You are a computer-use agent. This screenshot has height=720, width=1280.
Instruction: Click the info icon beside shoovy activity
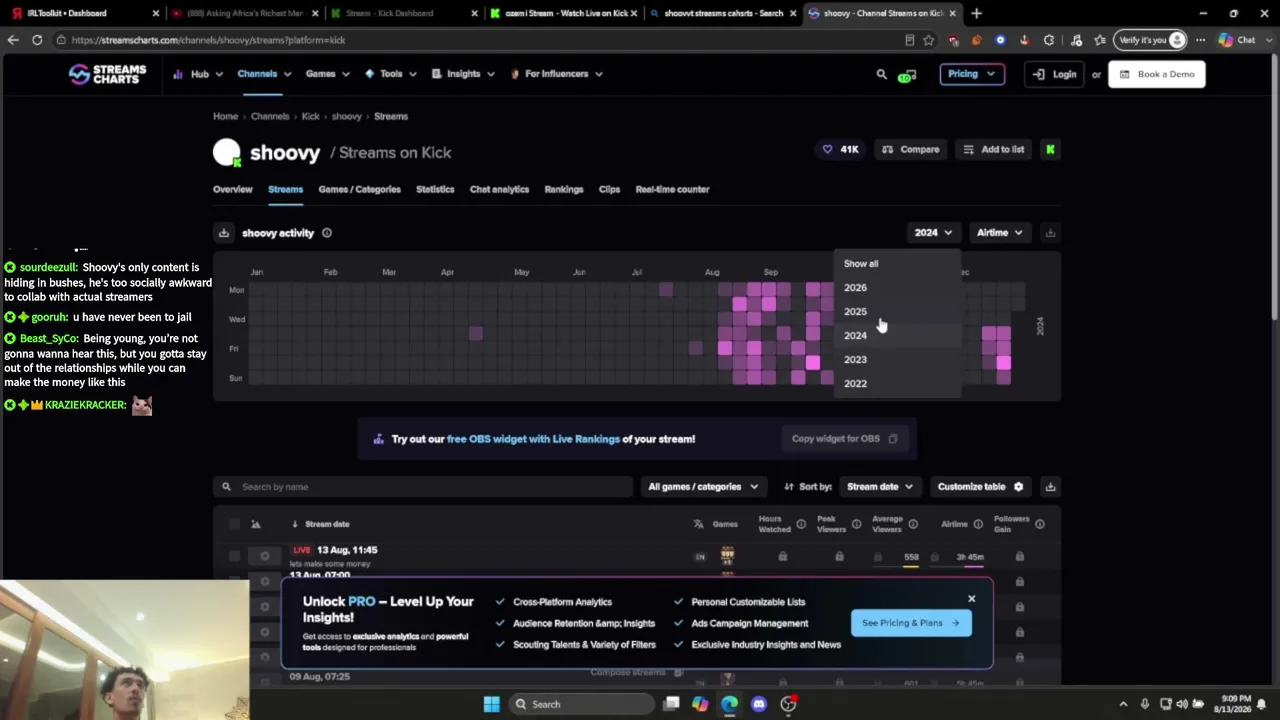[x=327, y=233]
